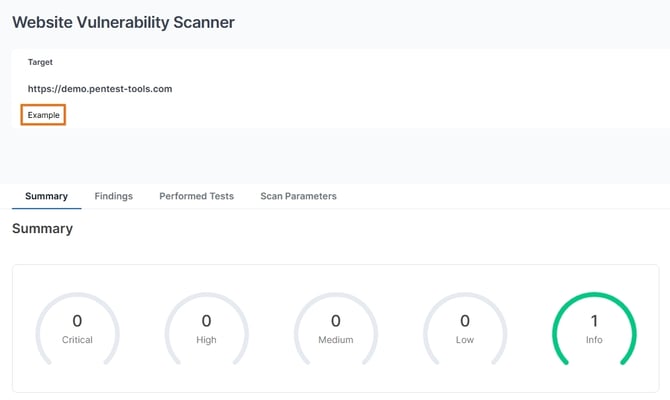Image resolution: width=670 pixels, height=400 pixels.
Task: Select the High severity gauge arc
Action: pos(206,295)
